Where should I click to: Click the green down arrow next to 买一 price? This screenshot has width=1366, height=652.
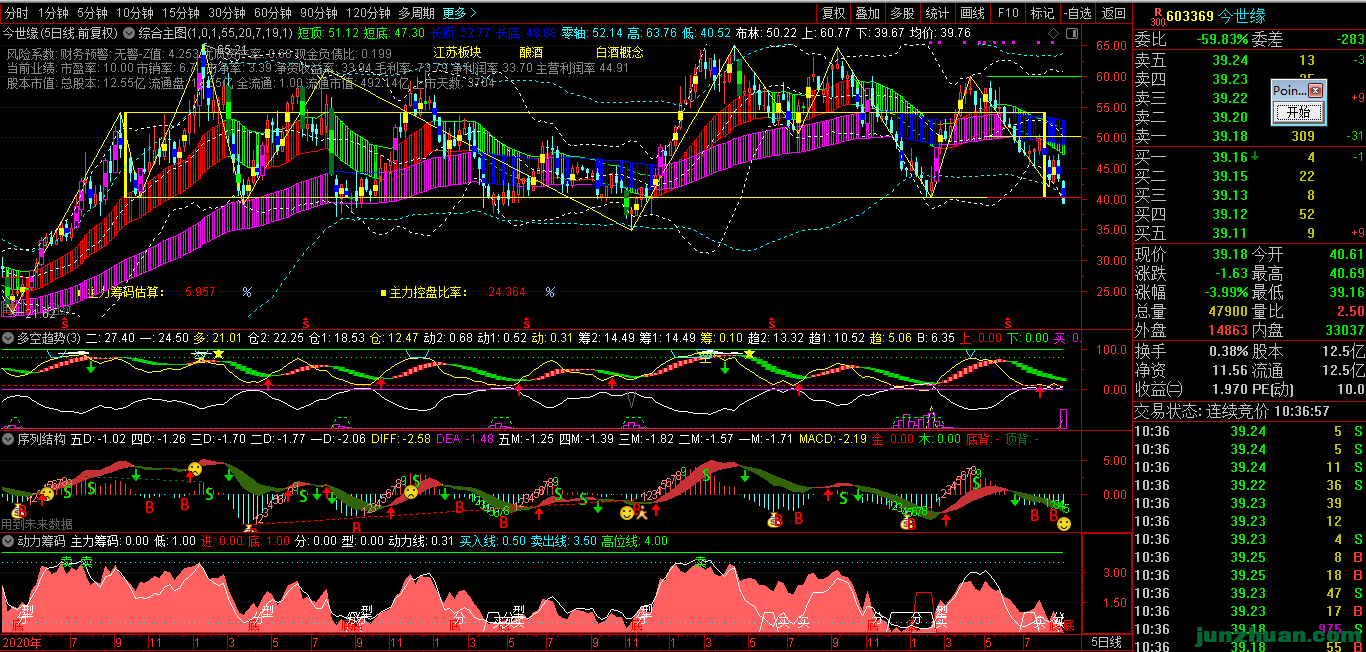coord(1254,157)
